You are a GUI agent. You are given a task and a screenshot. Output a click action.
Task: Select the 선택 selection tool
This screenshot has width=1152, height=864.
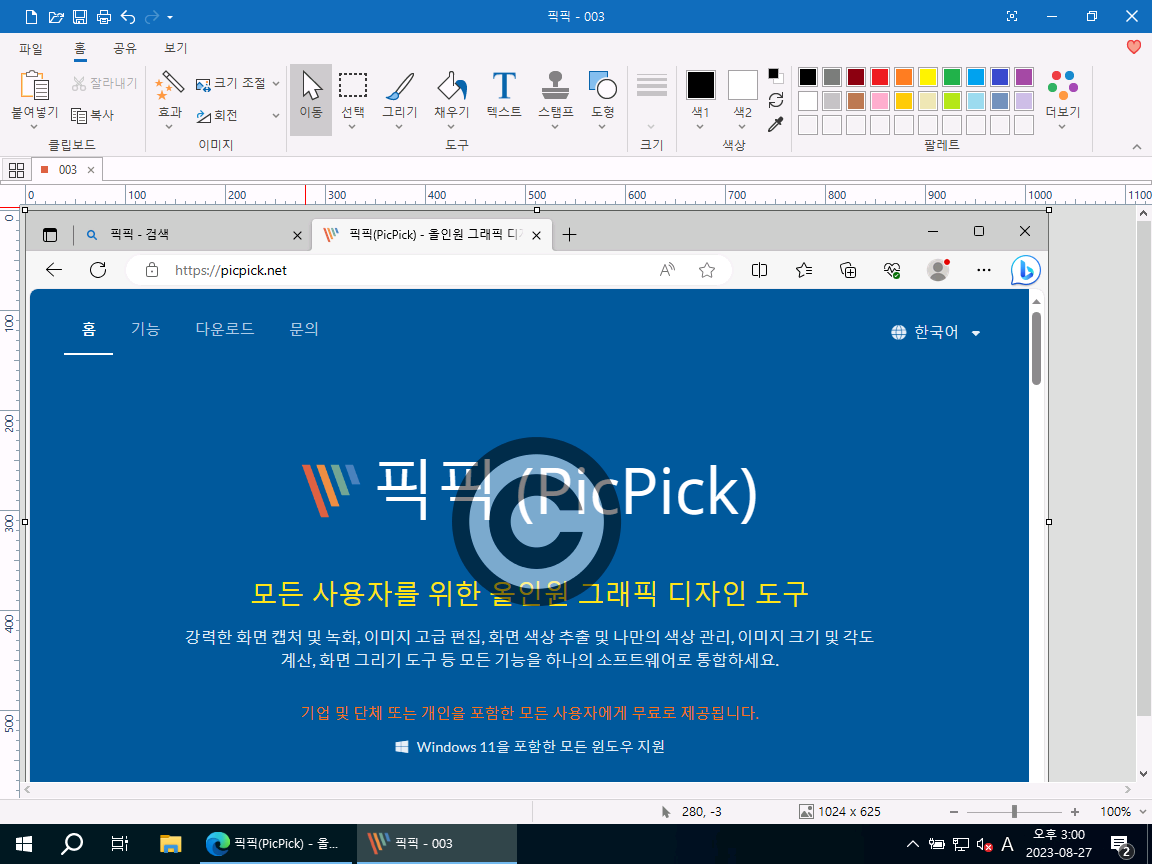click(x=353, y=100)
